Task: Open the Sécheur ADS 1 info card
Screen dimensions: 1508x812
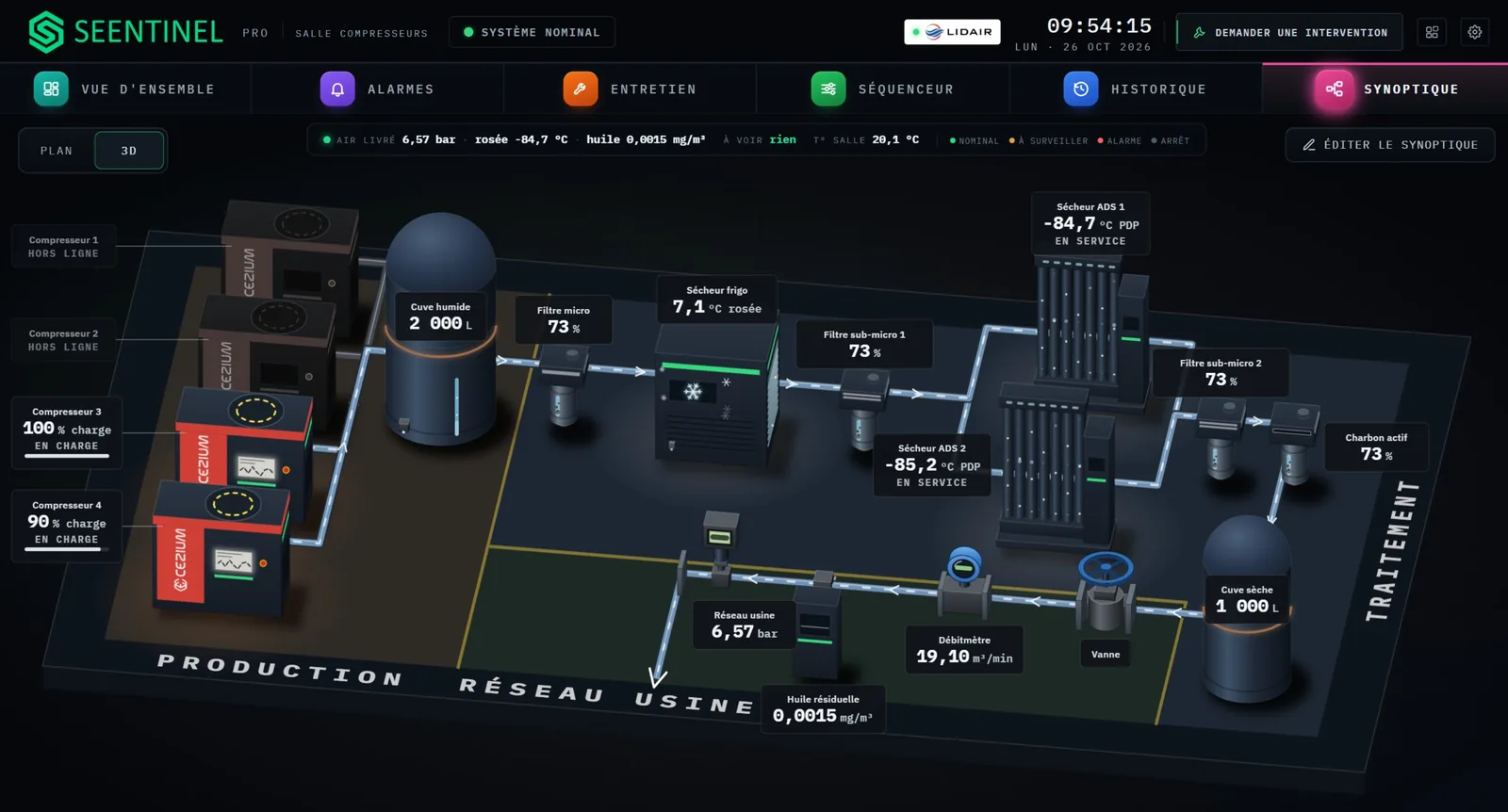Action: click(x=1090, y=223)
